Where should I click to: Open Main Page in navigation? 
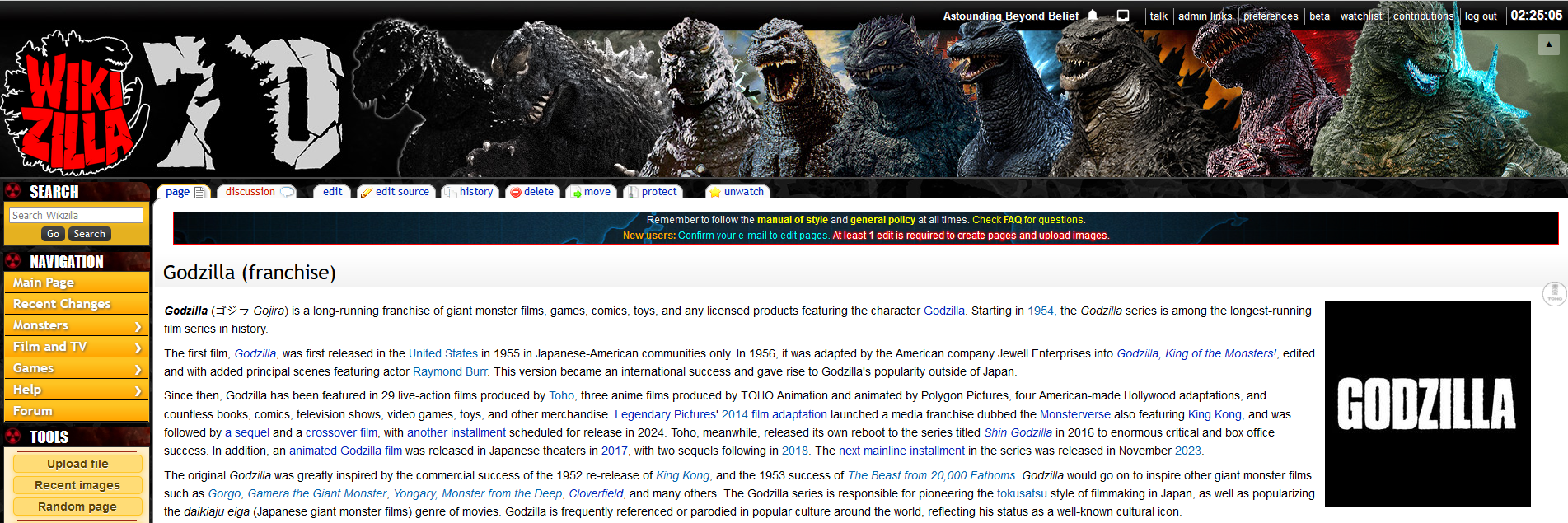pyautogui.click(x=77, y=283)
